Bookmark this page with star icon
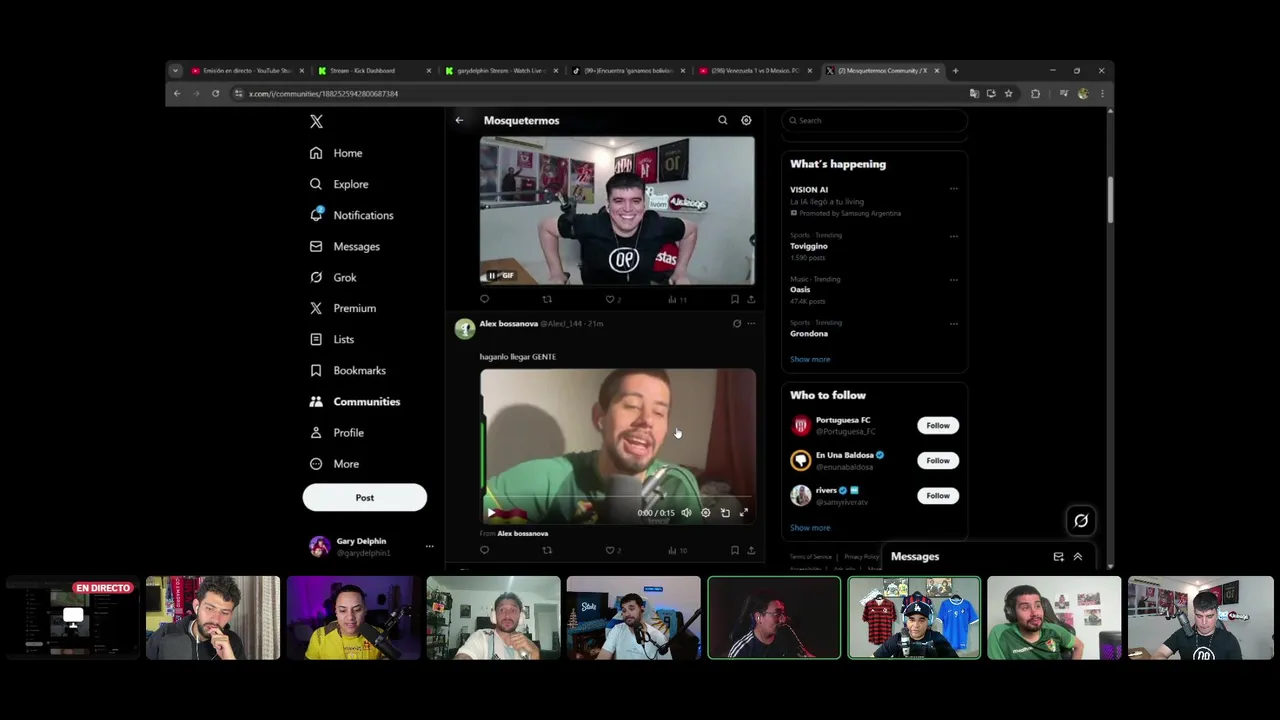The height and width of the screenshot is (720, 1280). (x=1009, y=93)
